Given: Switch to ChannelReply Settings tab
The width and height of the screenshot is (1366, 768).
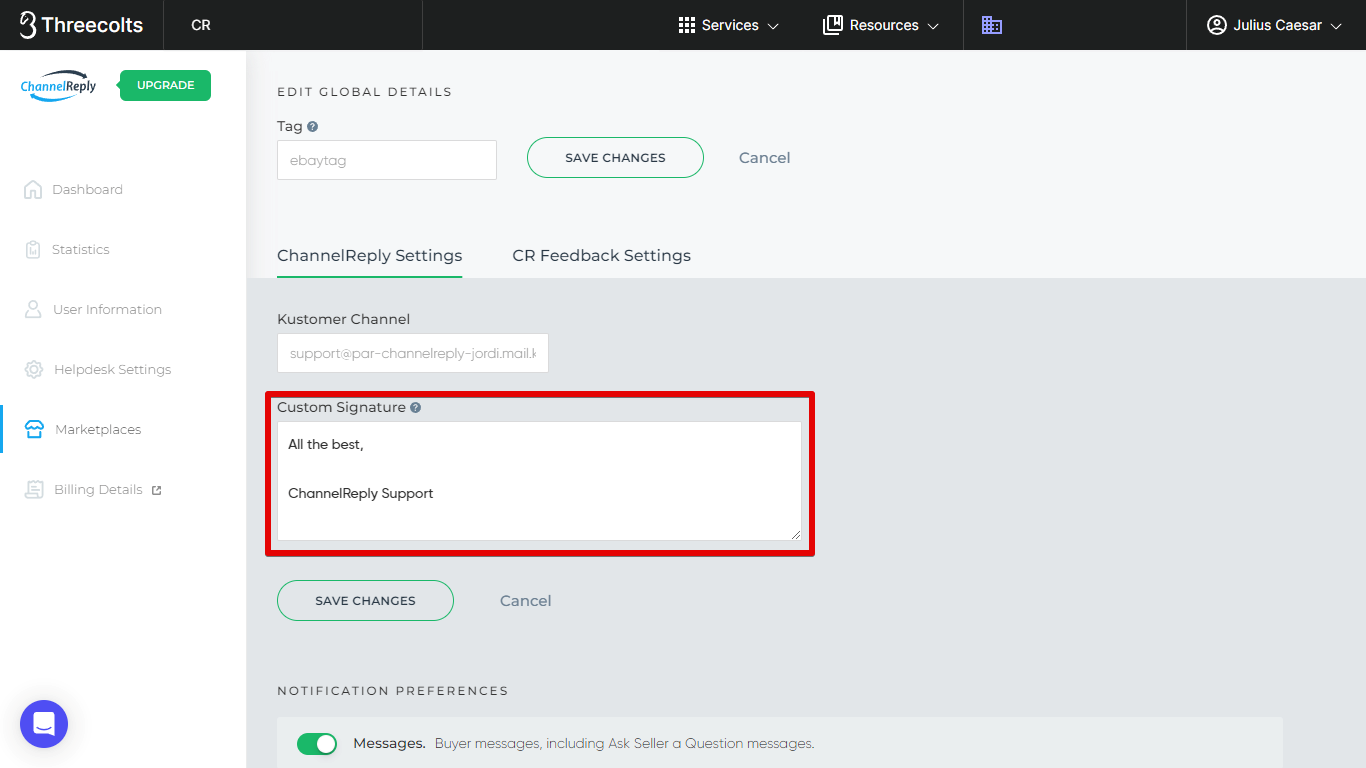Looking at the screenshot, I should pos(369,256).
